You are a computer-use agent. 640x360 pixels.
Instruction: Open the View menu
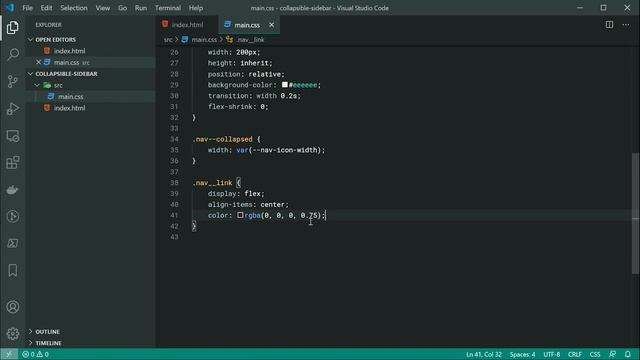(102, 8)
